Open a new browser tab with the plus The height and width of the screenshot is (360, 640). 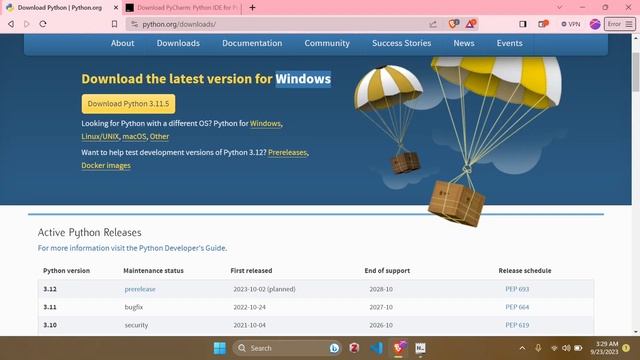tap(252, 7)
